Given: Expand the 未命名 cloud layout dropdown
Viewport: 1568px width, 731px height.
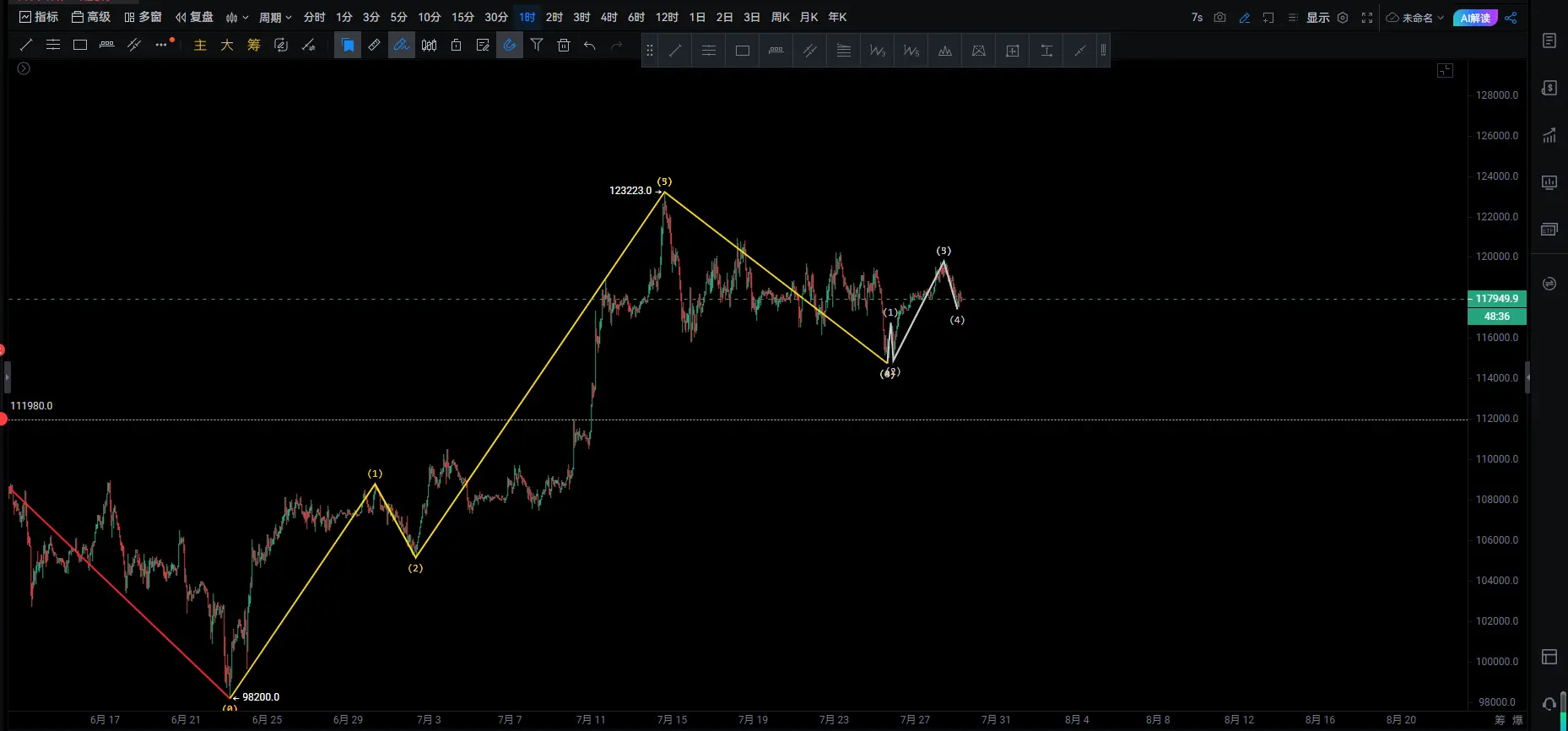Looking at the screenshot, I should 1415,17.
